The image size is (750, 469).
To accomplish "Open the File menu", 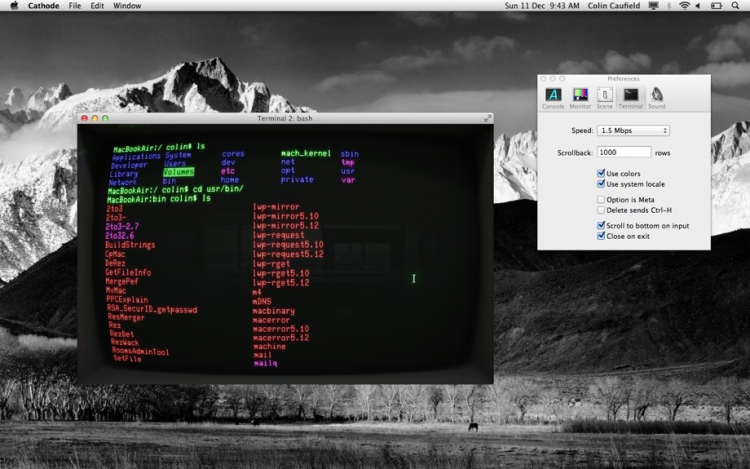I will coord(75,6).
